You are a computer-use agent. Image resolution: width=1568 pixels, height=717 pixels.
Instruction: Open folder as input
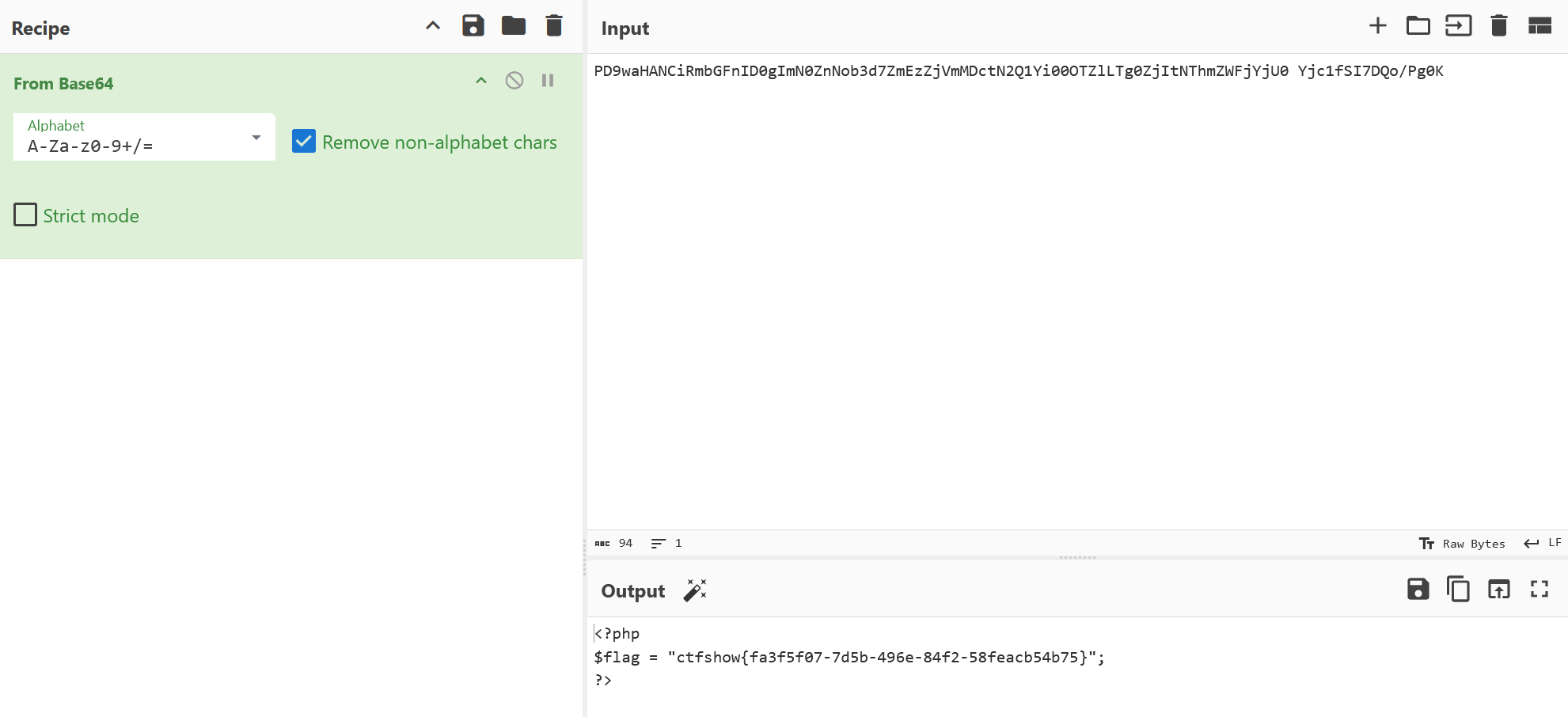pyautogui.click(x=1418, y=25)
